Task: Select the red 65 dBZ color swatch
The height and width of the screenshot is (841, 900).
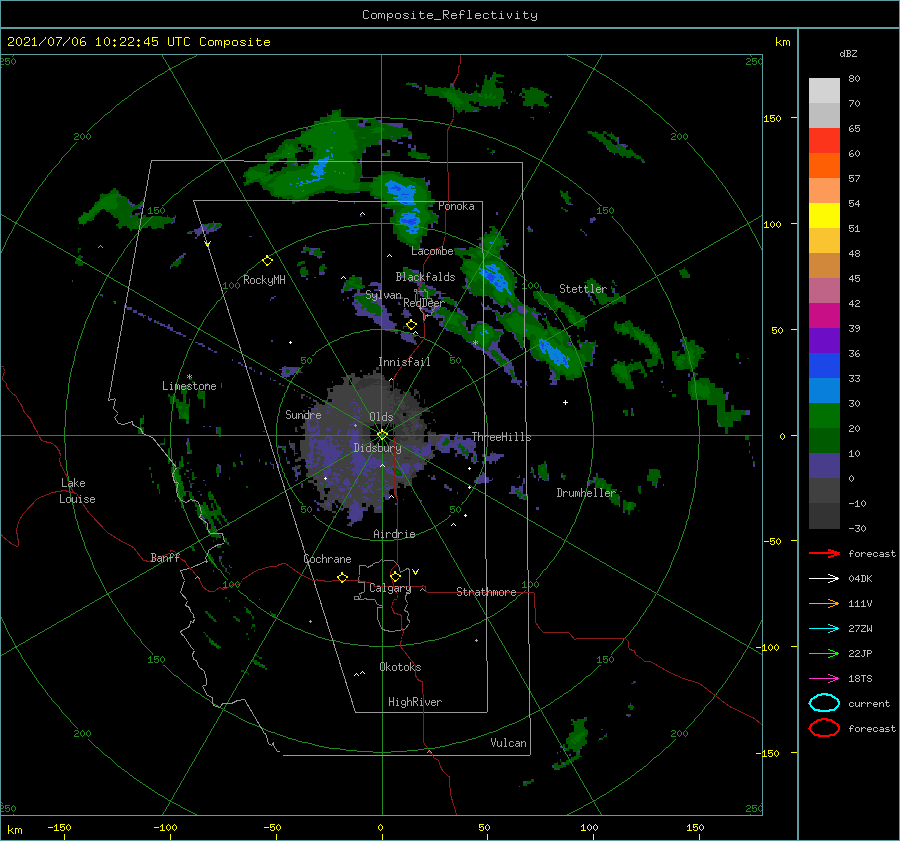Action: click(x=824, y=141)
